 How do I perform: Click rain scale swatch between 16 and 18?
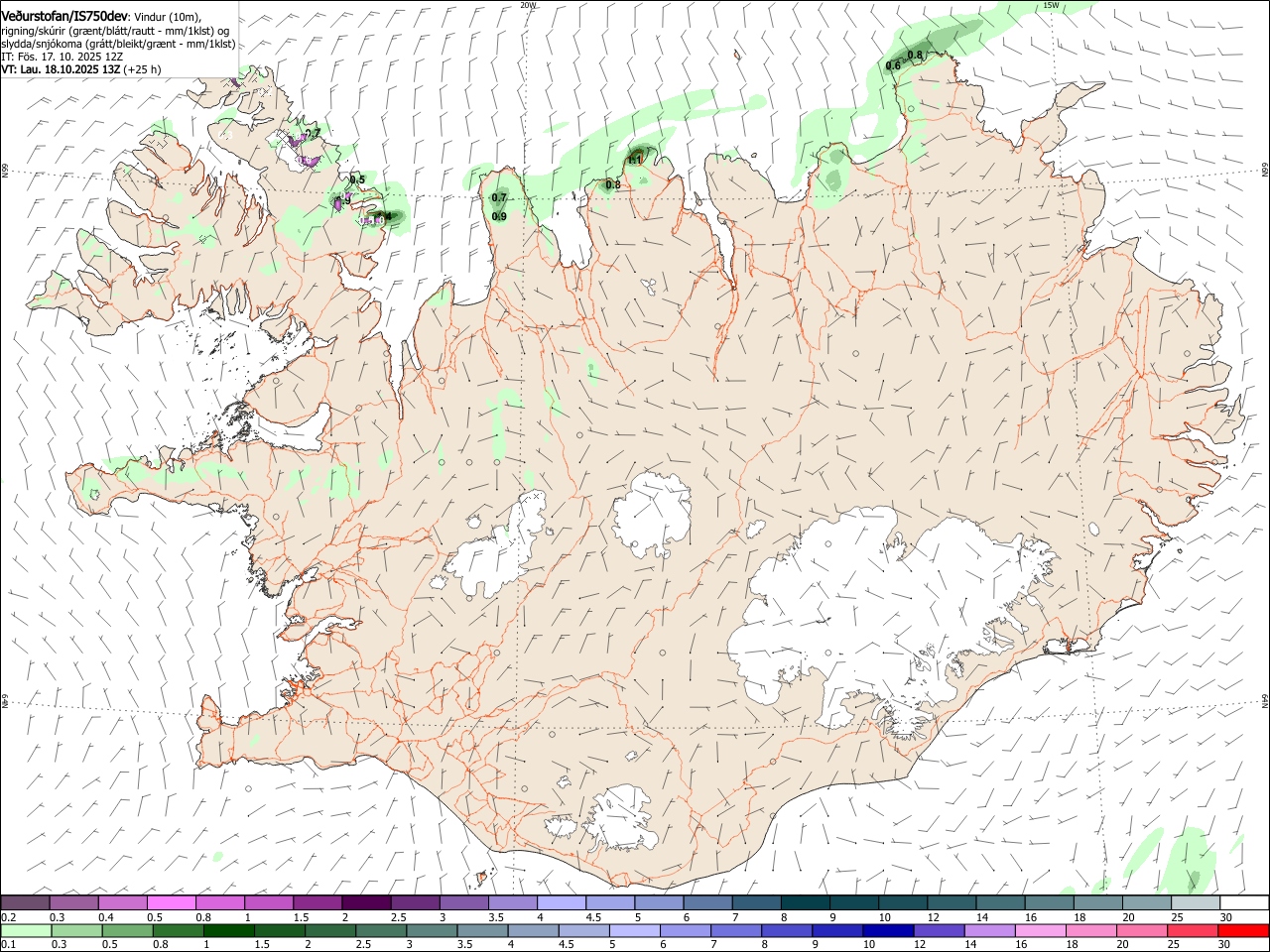pyautogui.click(x=1040, y=930)
